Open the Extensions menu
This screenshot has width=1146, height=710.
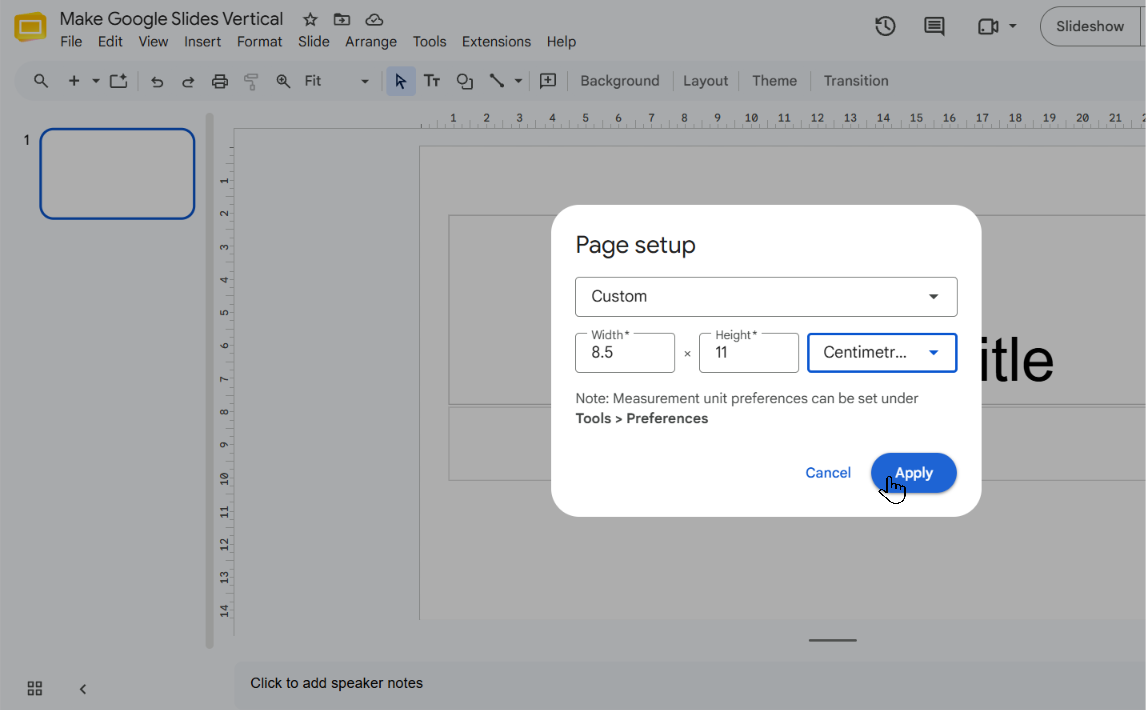[x=496, y=42]
